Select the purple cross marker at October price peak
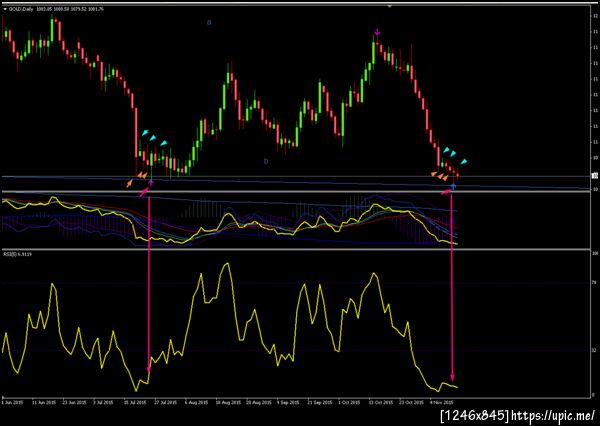This screenshot has width=600, height=426. 377,32
